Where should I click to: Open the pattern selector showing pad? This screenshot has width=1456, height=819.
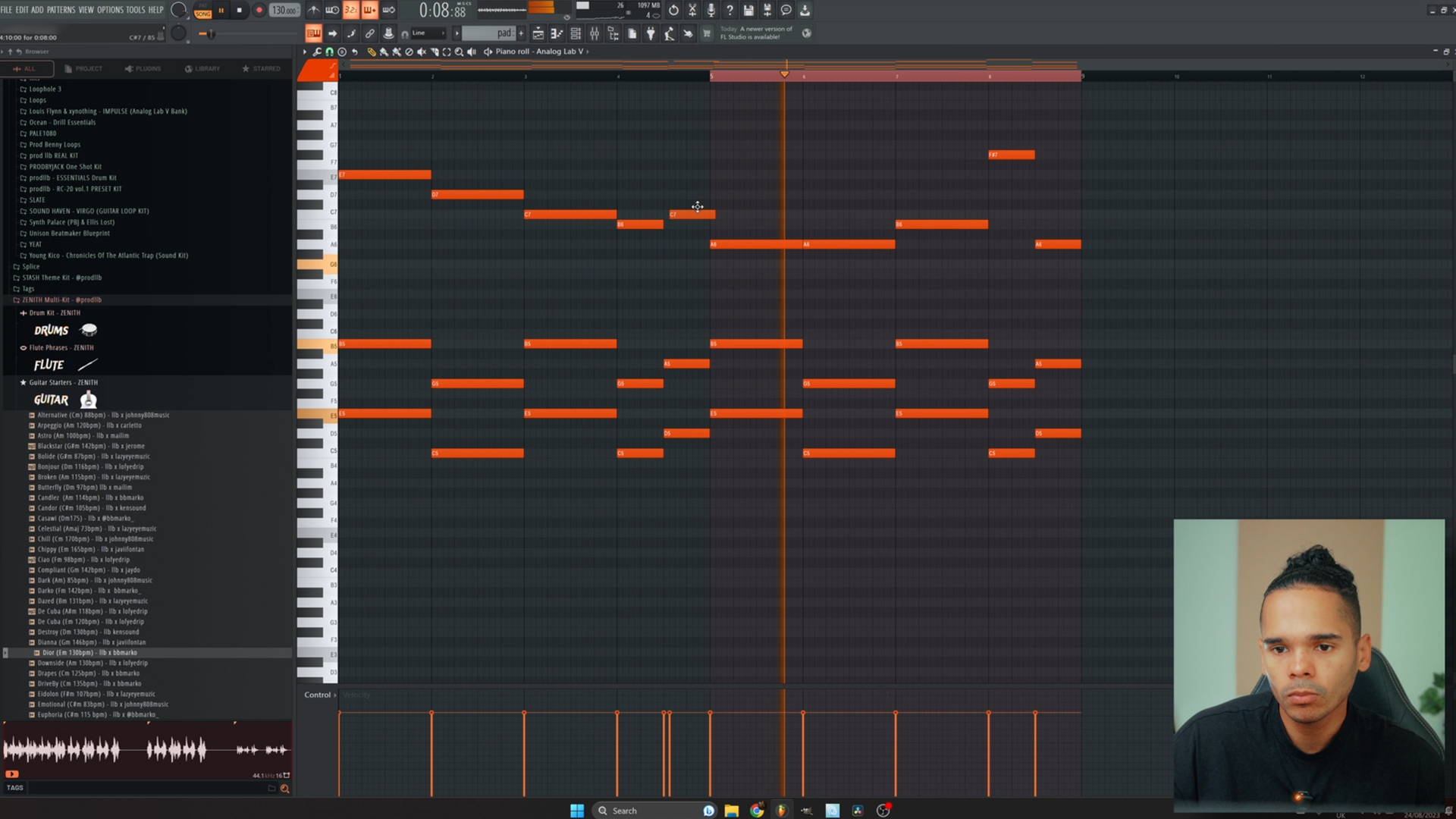(x=488, y=33)
